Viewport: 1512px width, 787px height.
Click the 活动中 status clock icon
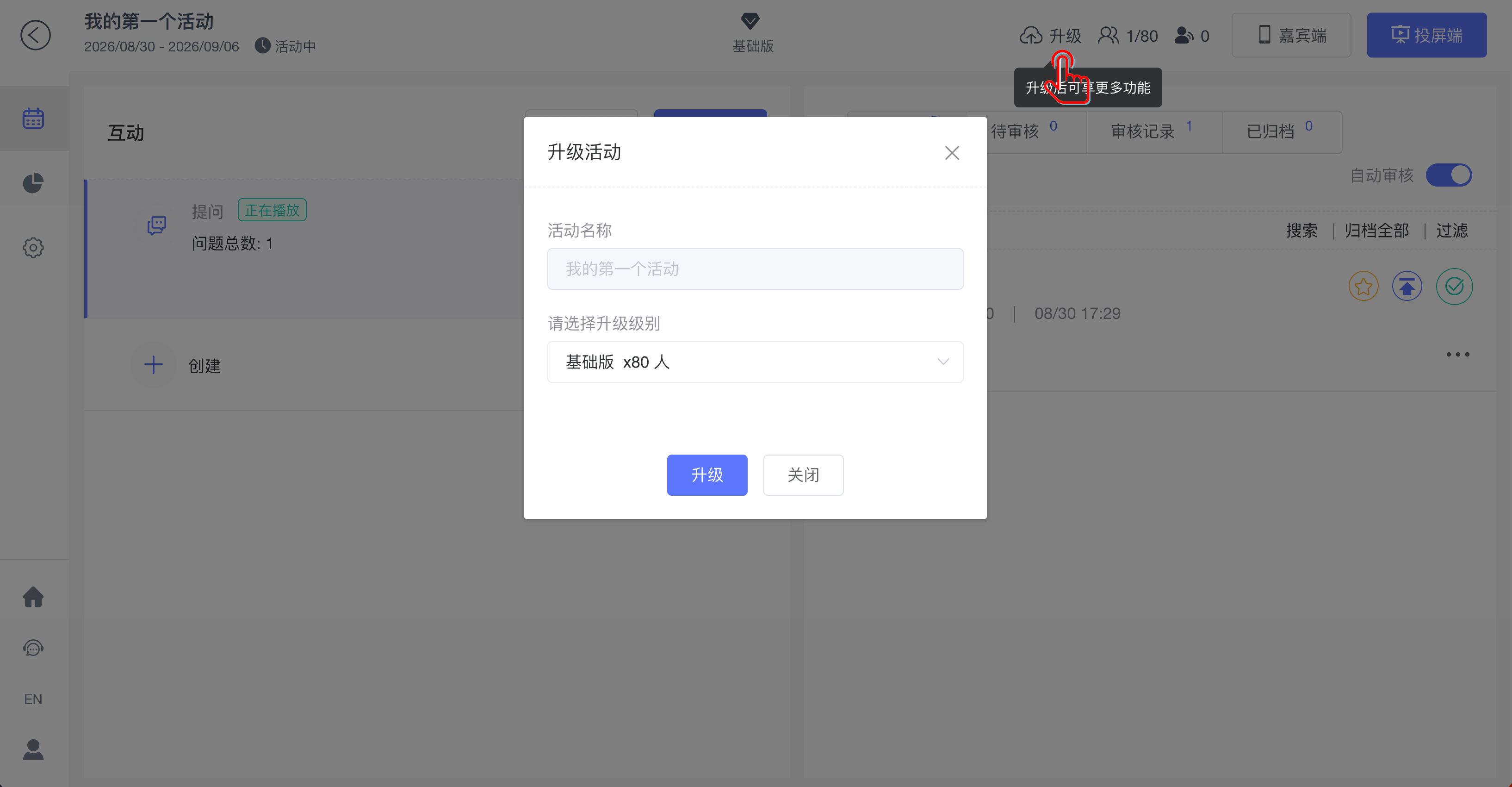coord(262,46)
